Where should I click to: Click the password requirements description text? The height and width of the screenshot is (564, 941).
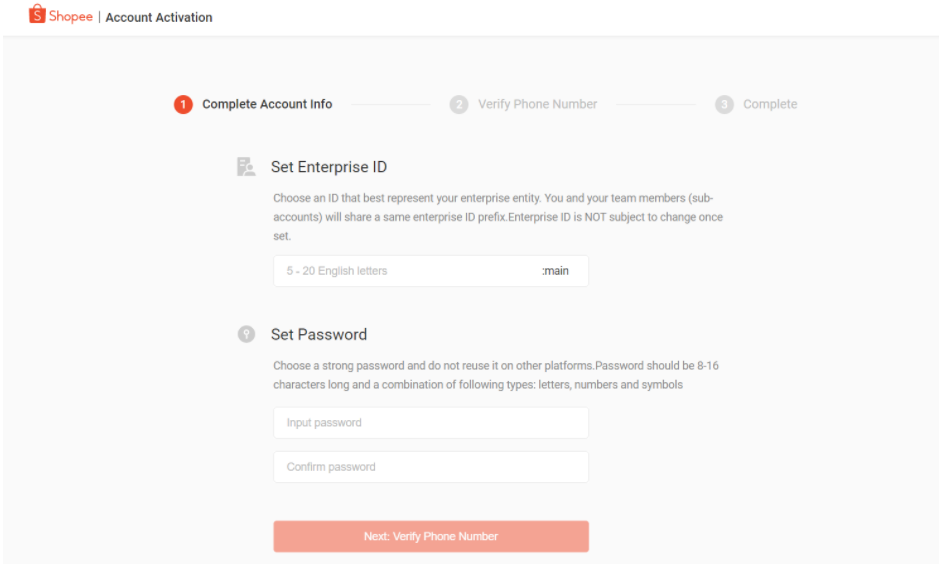pos(495,375)
